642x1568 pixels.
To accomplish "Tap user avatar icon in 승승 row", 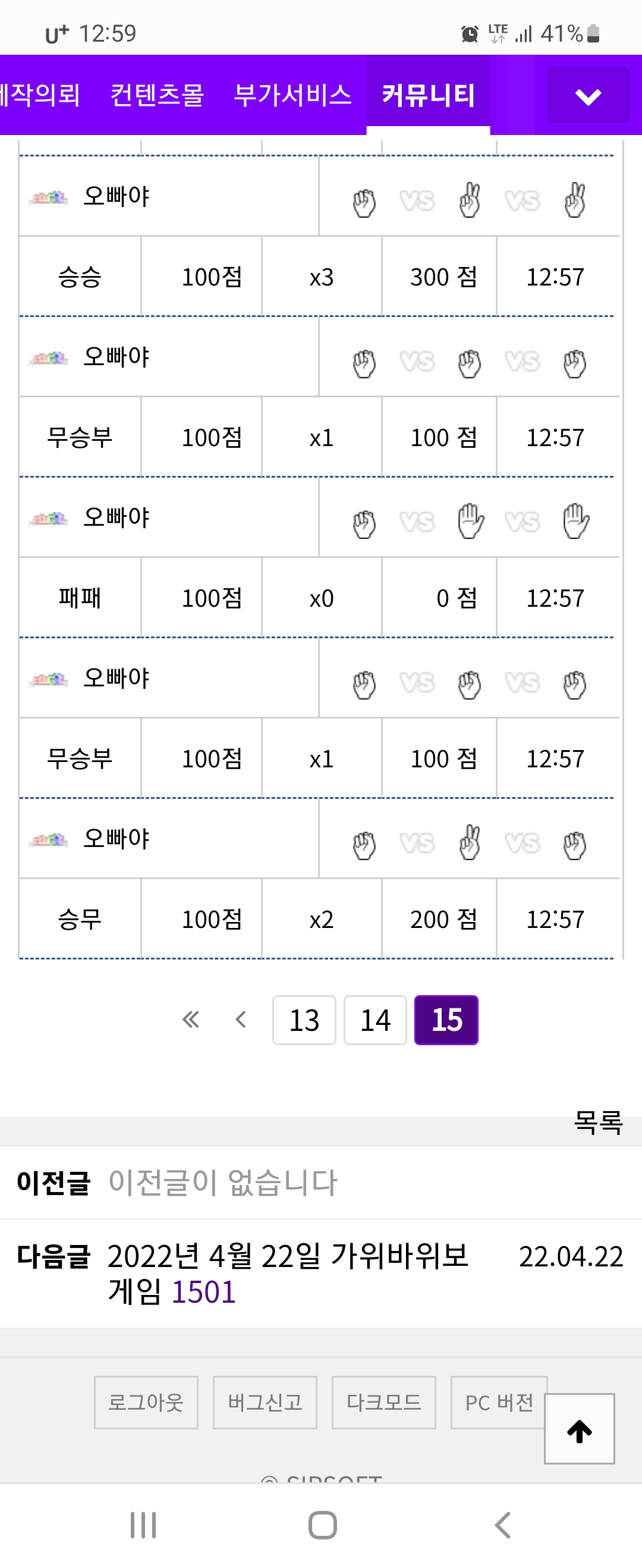I will [49, 197].
